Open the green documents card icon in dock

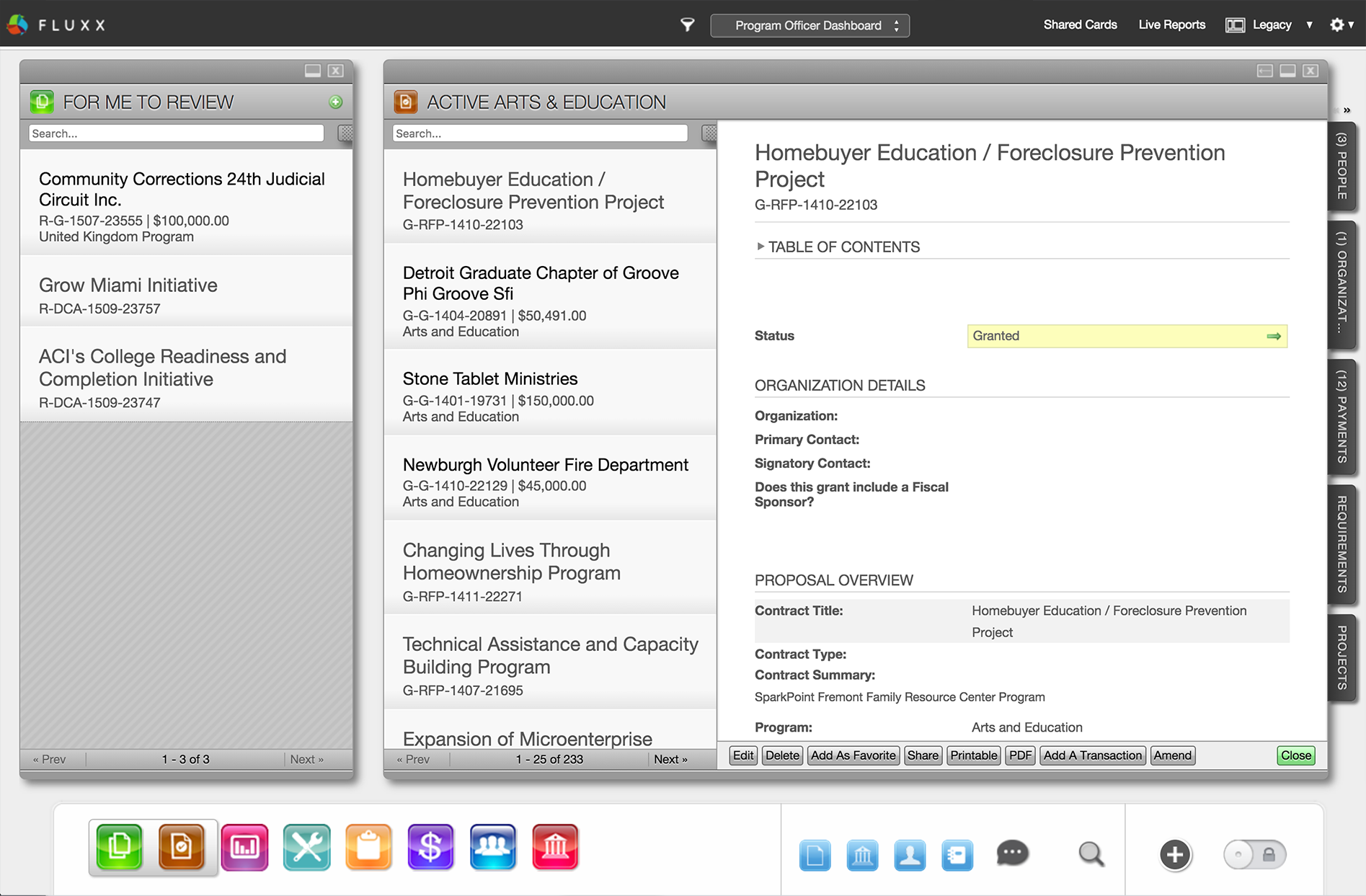(x=120, y=847)
